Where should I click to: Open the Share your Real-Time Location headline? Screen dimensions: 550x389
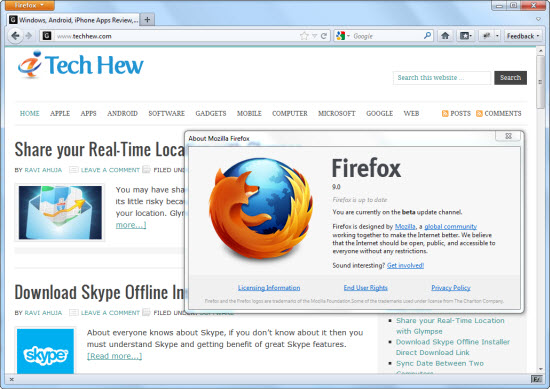click(99, 149)
